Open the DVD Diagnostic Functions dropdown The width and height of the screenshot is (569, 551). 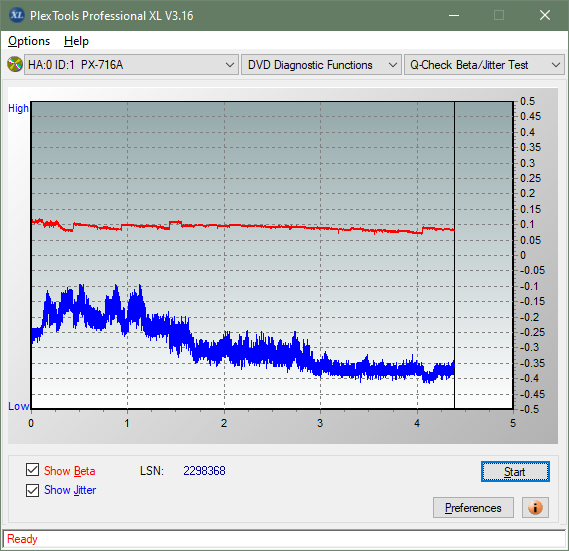pos(321,65)
